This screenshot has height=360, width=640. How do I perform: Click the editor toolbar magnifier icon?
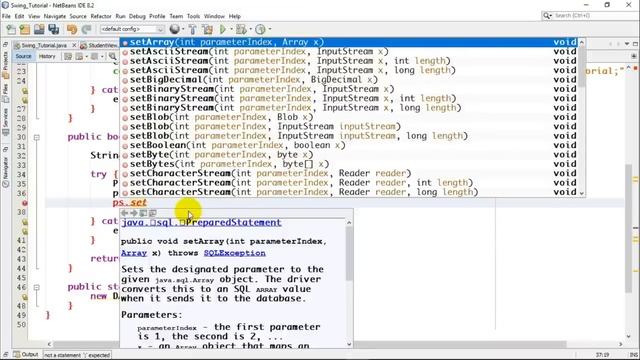pos(112,56)
